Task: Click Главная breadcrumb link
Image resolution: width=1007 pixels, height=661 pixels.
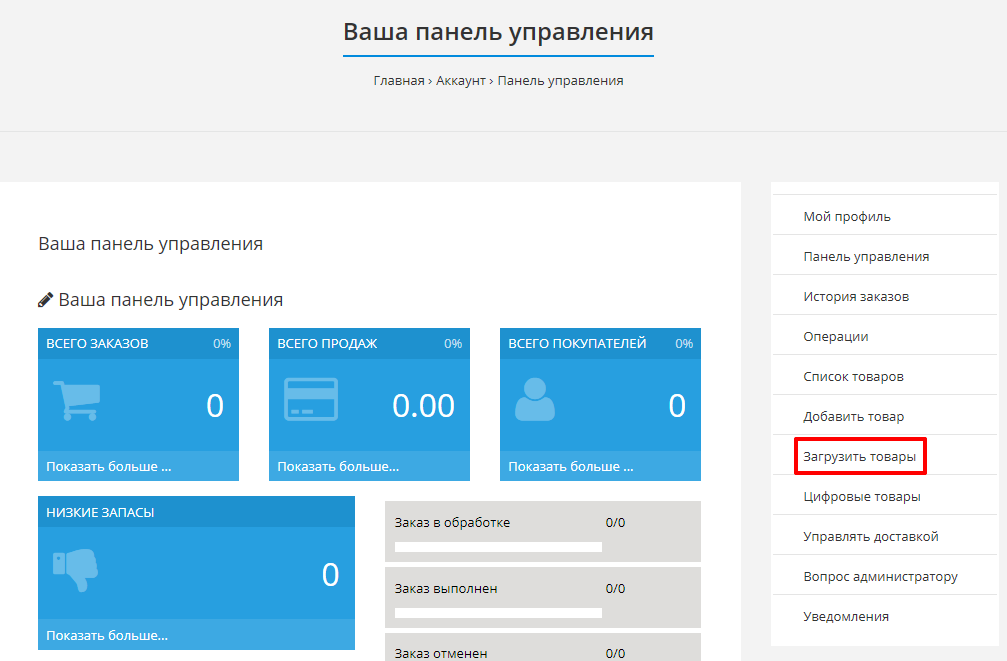Action: (399, 81)
